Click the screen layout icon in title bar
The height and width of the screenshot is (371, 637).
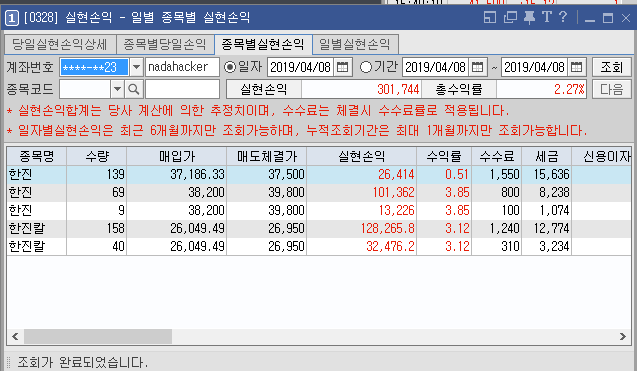coord(490,17)
